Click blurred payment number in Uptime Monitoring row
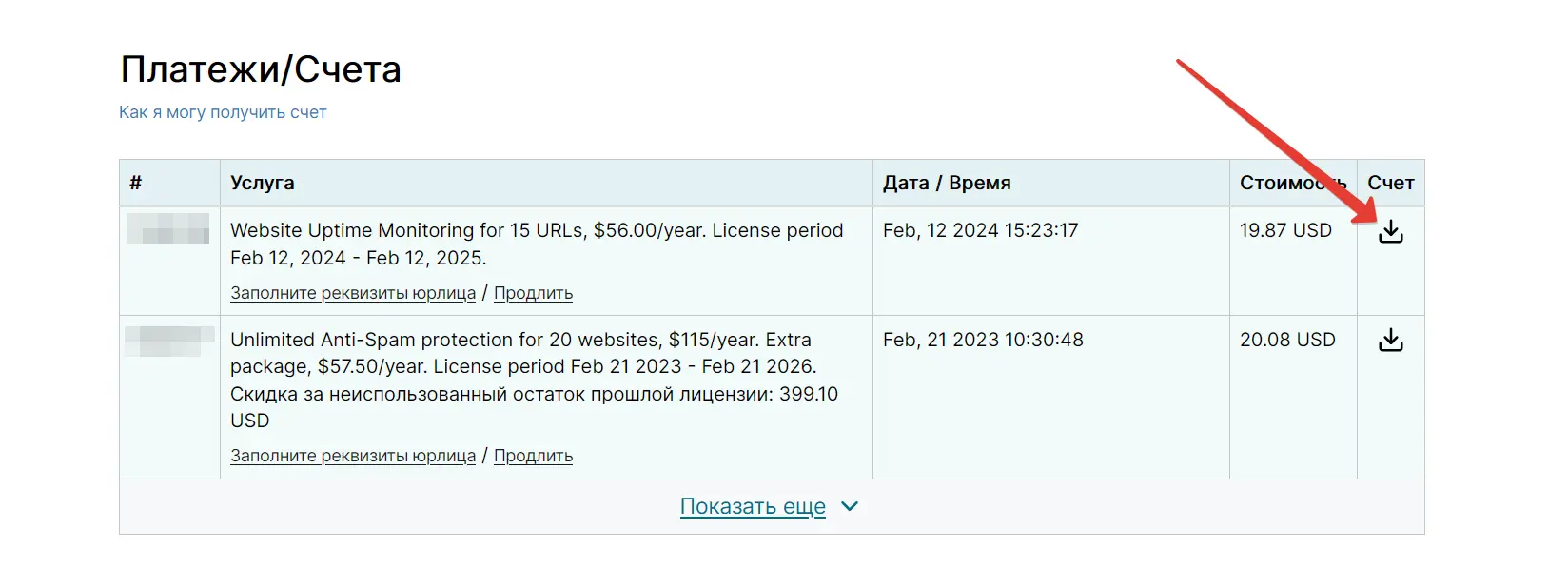Viewport: 1568px width, 587px height. click(x=168, y=229)
